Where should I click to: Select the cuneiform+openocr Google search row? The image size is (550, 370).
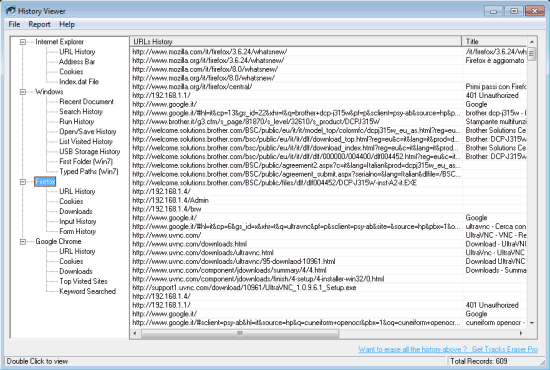[x=328, y=323]
